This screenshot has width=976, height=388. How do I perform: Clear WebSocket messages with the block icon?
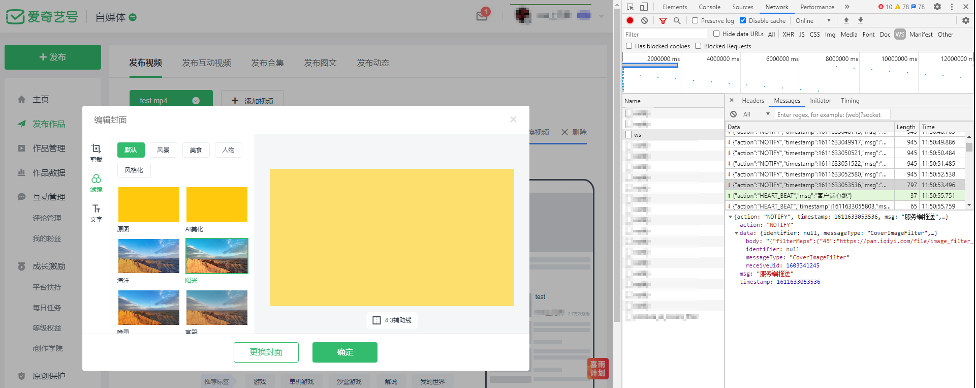733,115
